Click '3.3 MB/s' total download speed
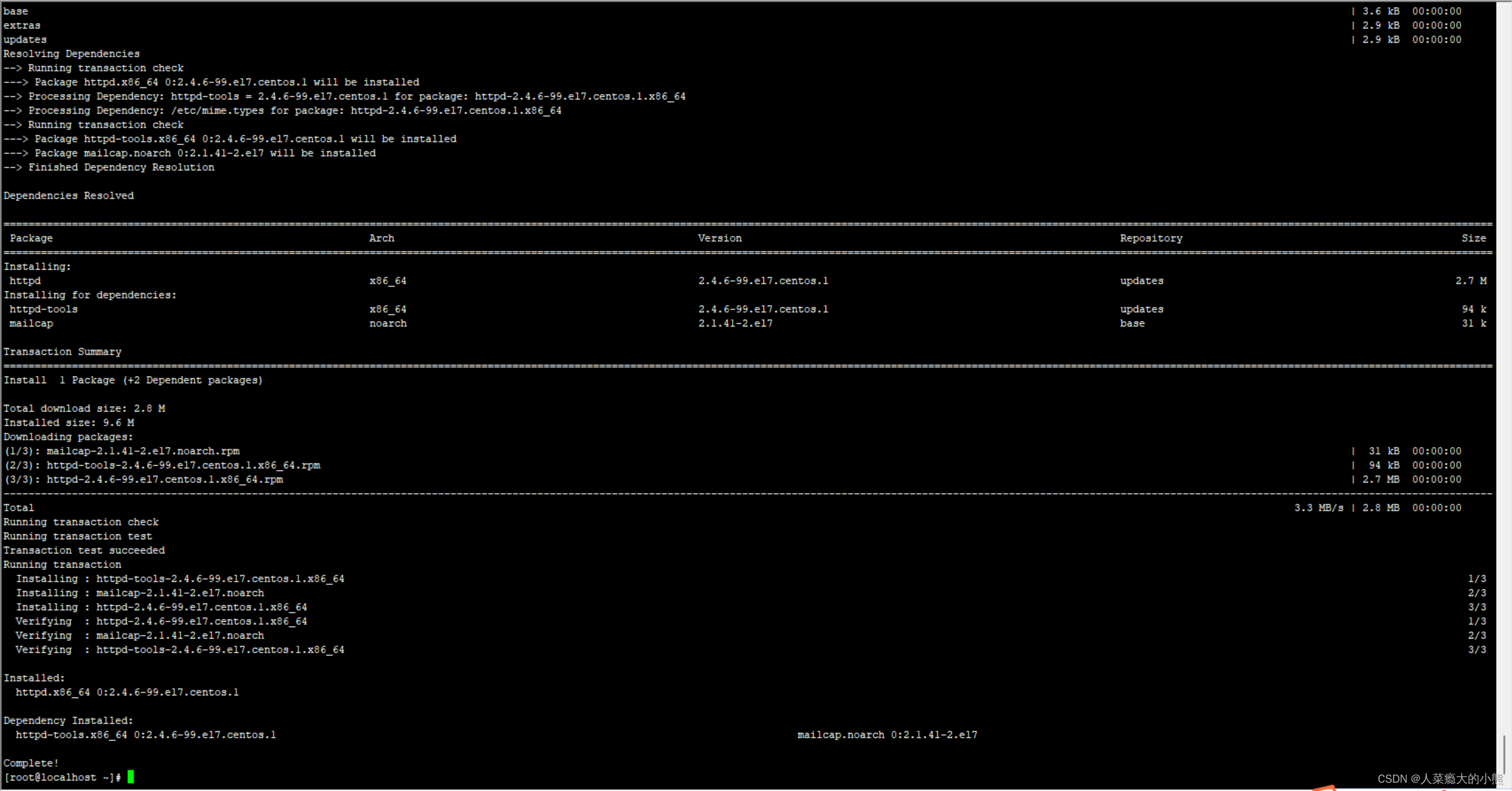The height and width of the screenshot is (791, 1512). click(1318, 508)
